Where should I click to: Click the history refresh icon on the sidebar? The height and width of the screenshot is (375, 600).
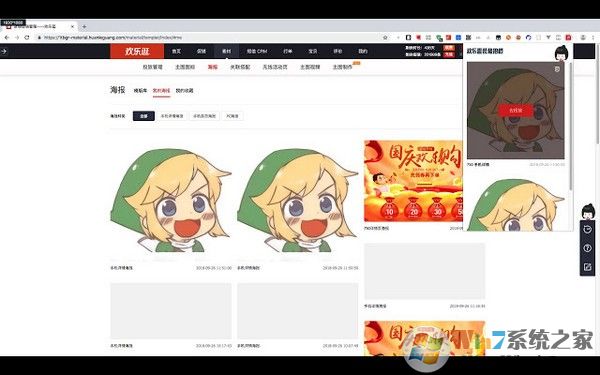[x=588, y=229]
